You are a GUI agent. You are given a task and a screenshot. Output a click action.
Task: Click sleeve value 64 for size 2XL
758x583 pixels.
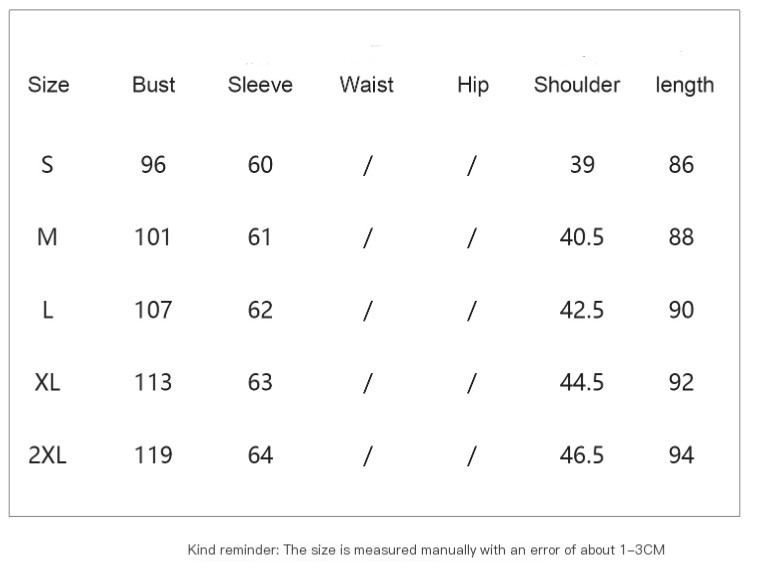260,455
